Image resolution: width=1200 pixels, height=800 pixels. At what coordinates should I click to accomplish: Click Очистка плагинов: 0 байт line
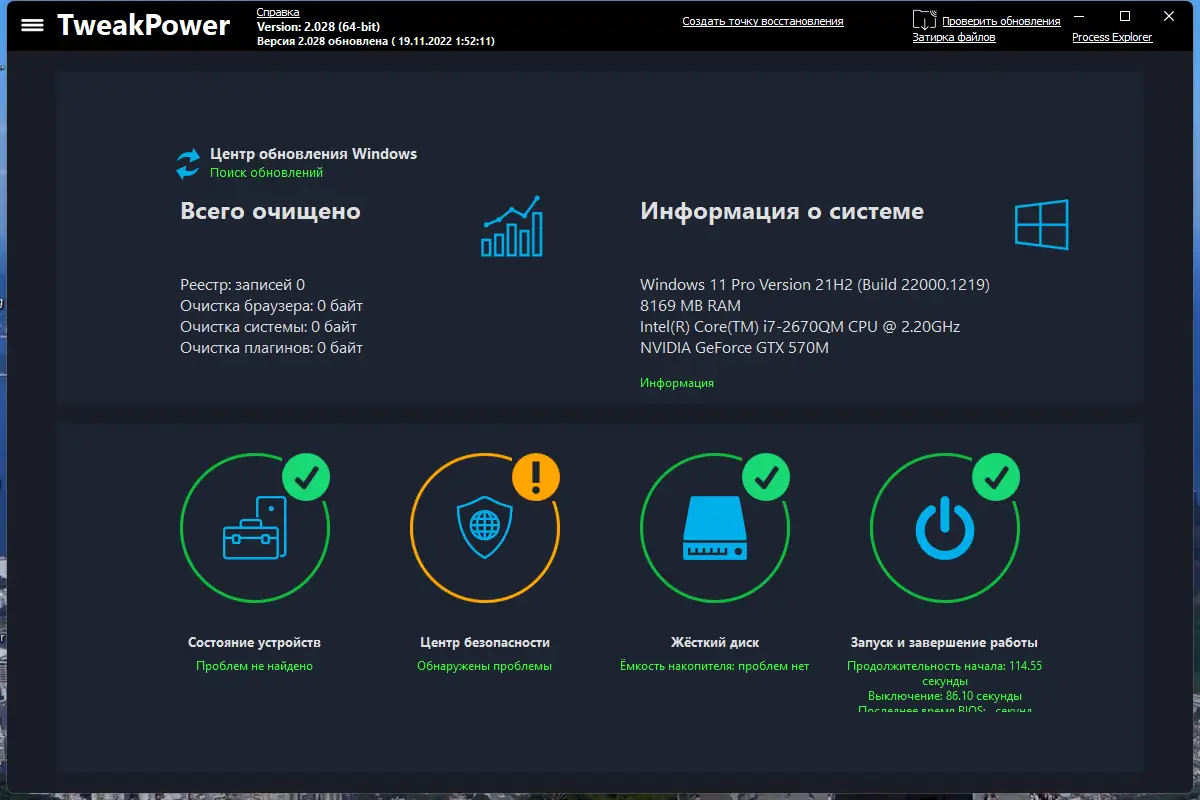point(271,348)
